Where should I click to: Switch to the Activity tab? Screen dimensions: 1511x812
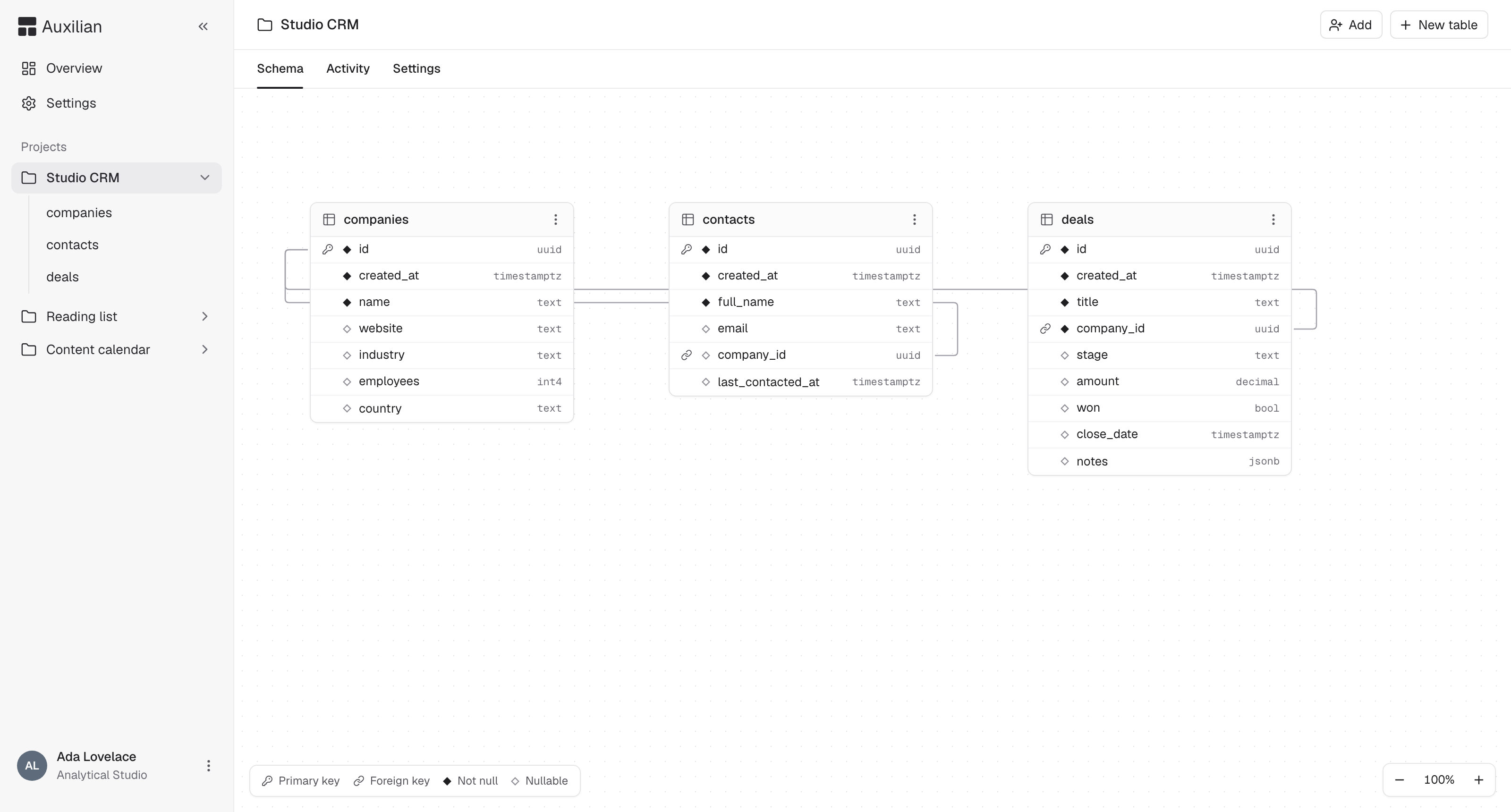coord(348,68)
